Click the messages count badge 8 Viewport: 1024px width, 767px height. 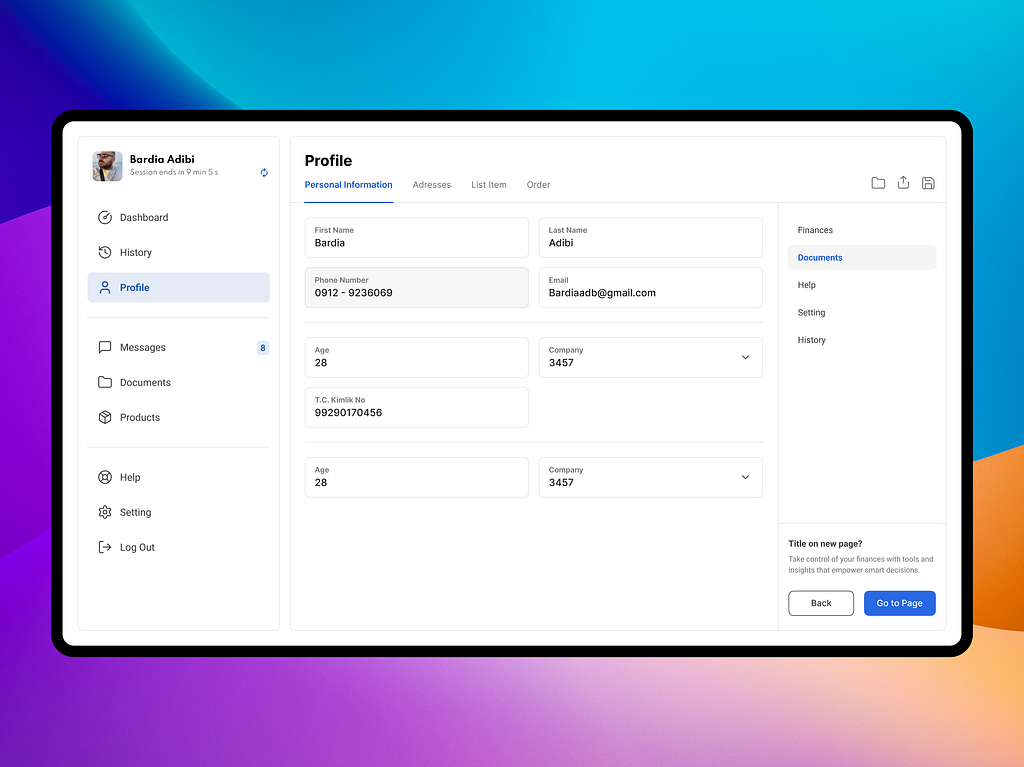(263, 348)
